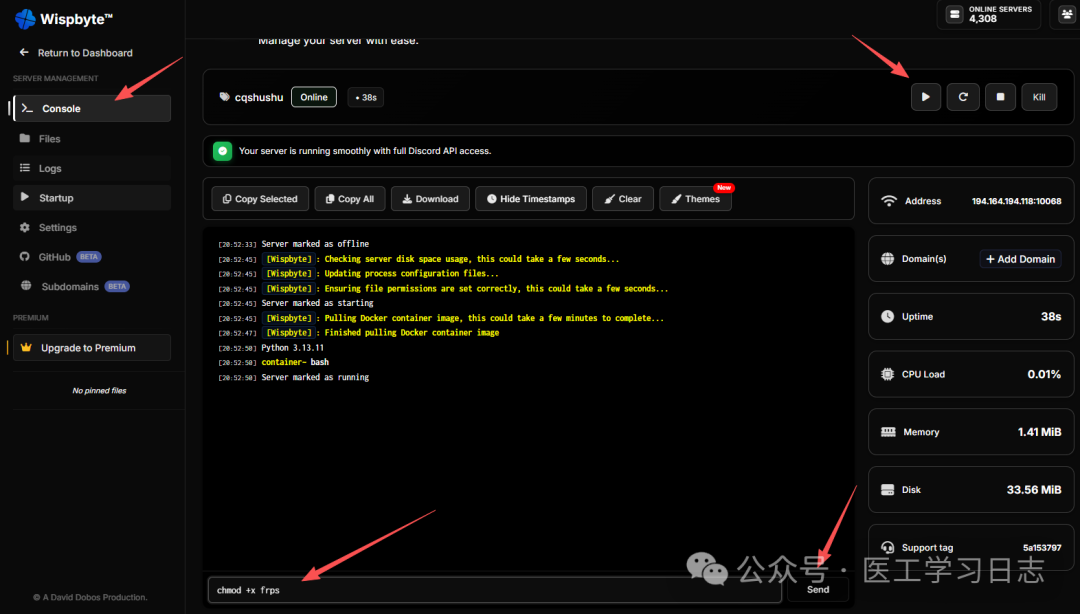Click the Files folder icon
Image resolution: width=1080 pixels, height=614 pixels.
[25, 139]
